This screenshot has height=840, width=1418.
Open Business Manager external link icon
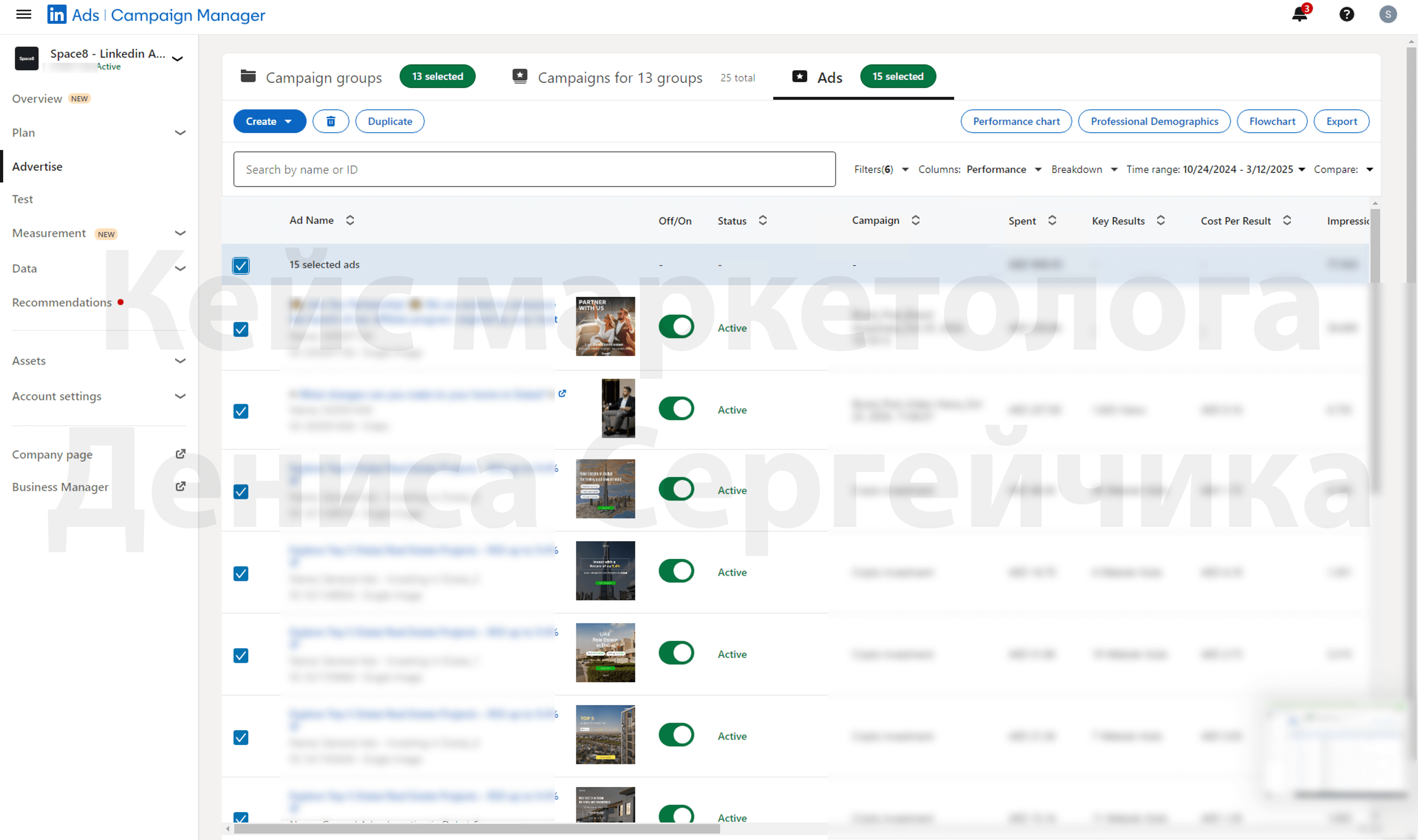pos(181,486)
